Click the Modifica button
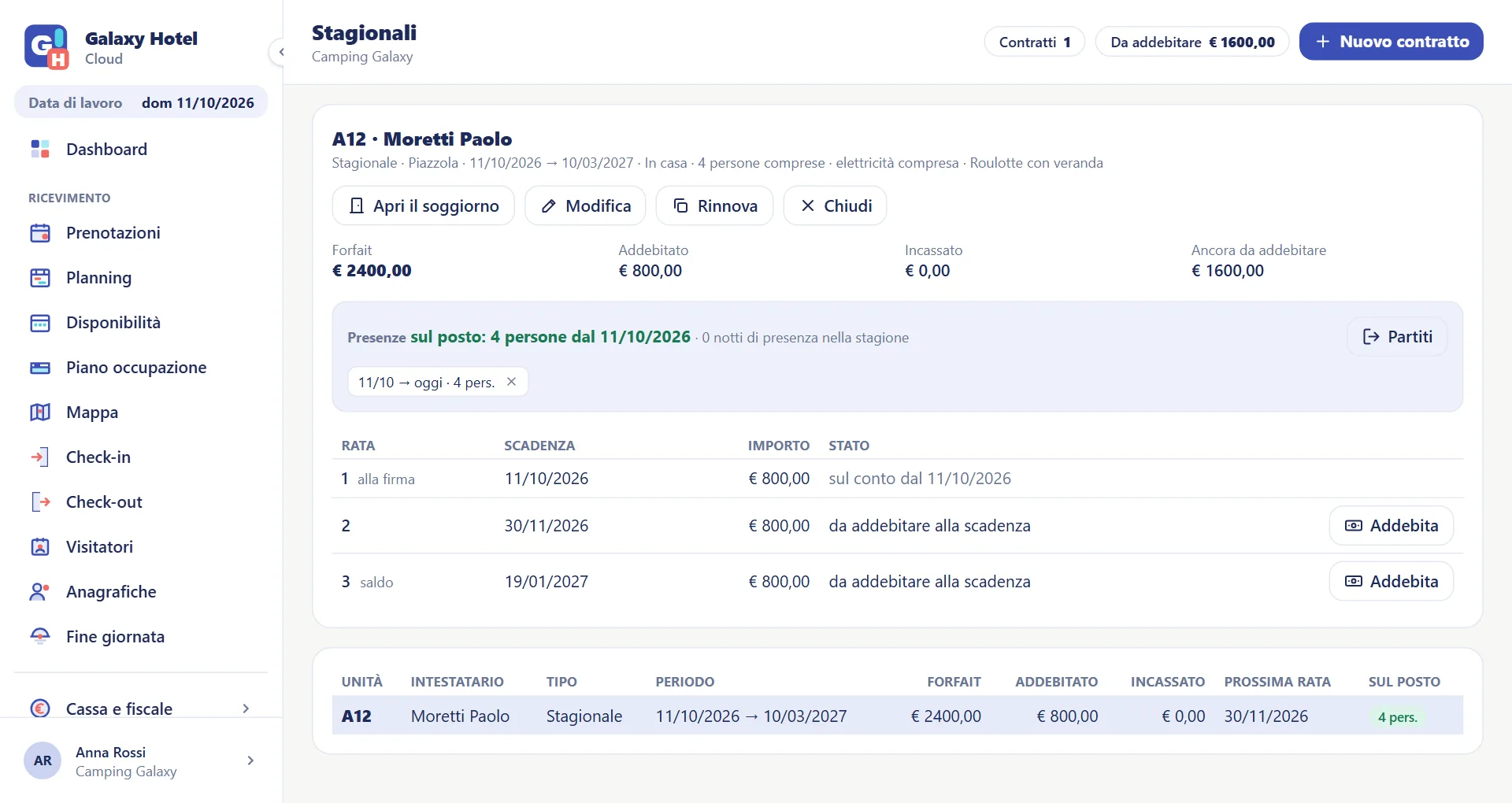 585,205
